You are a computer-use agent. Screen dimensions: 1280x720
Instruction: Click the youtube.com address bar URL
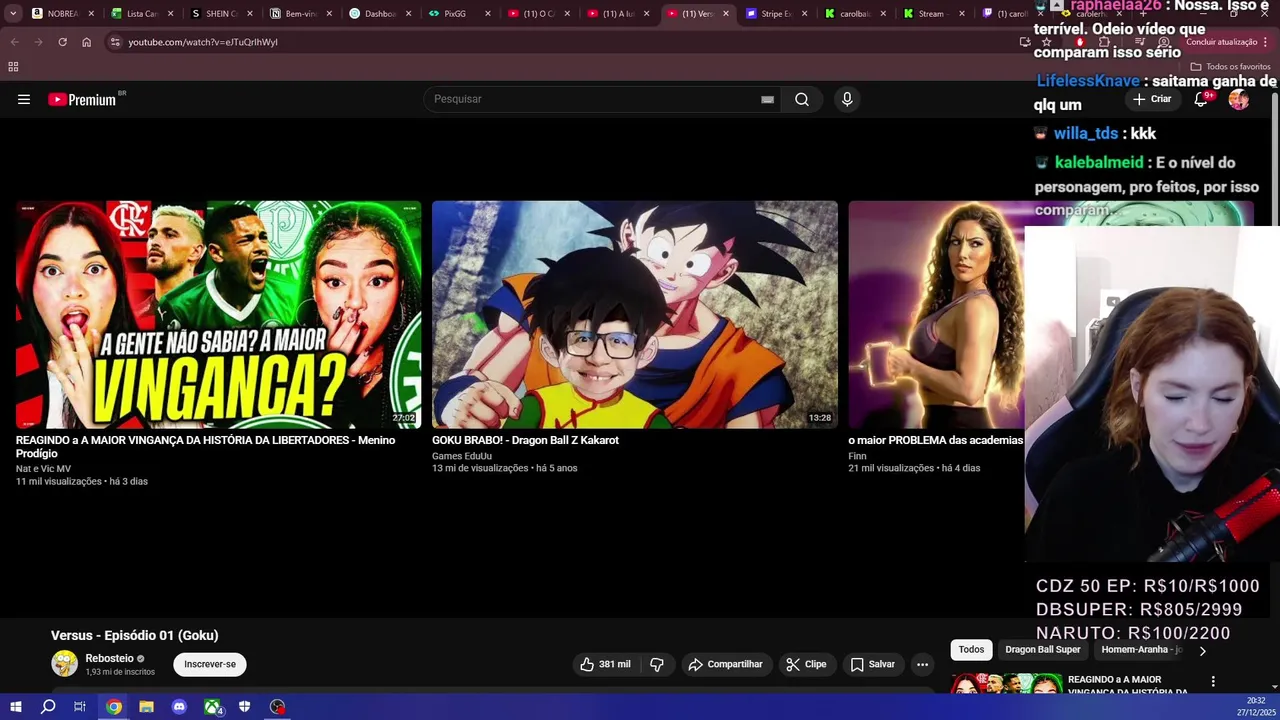203,42
